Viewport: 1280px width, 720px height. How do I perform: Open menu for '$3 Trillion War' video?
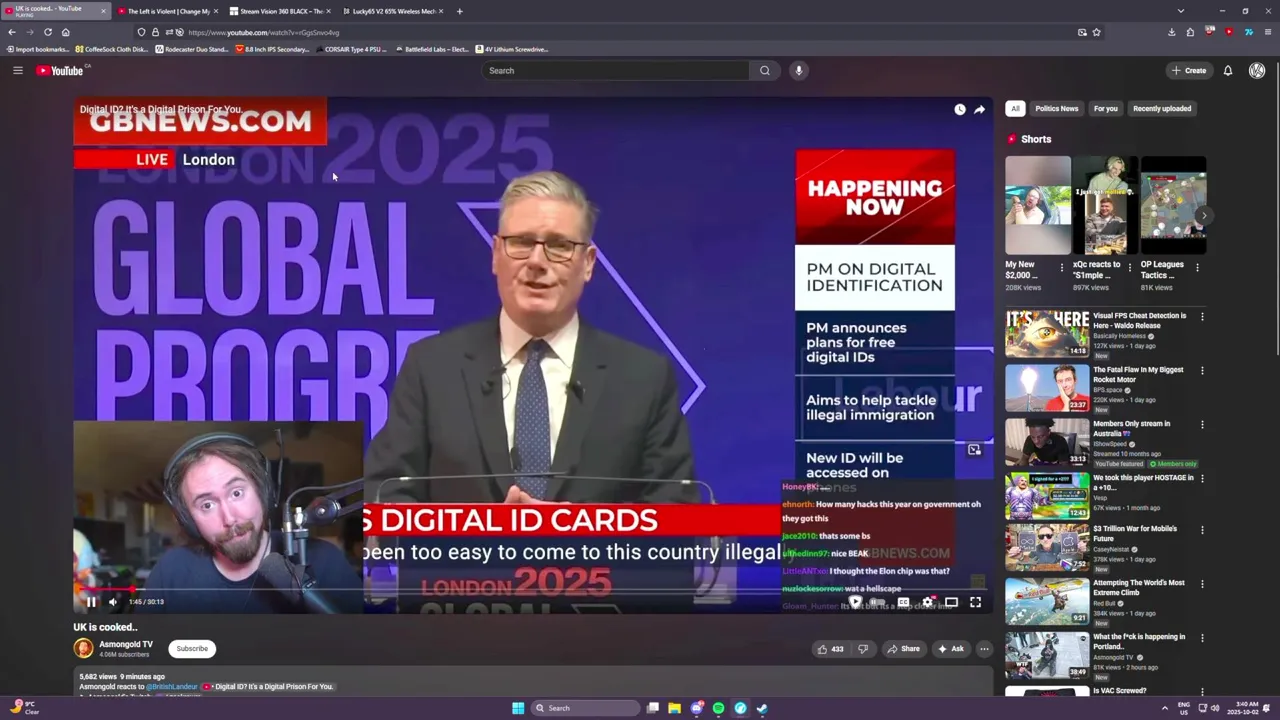1202,530
